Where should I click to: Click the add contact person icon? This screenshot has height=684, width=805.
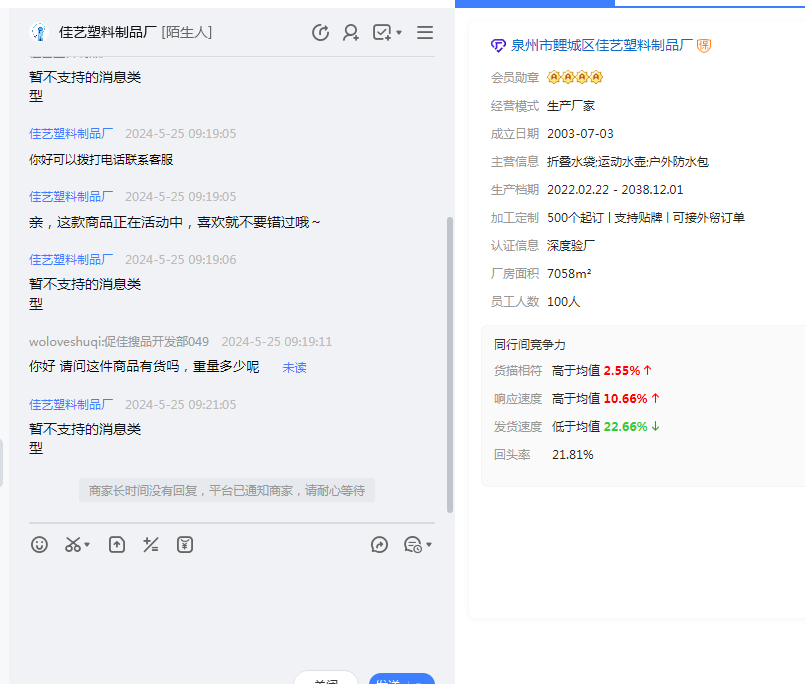tap(350, 33)
